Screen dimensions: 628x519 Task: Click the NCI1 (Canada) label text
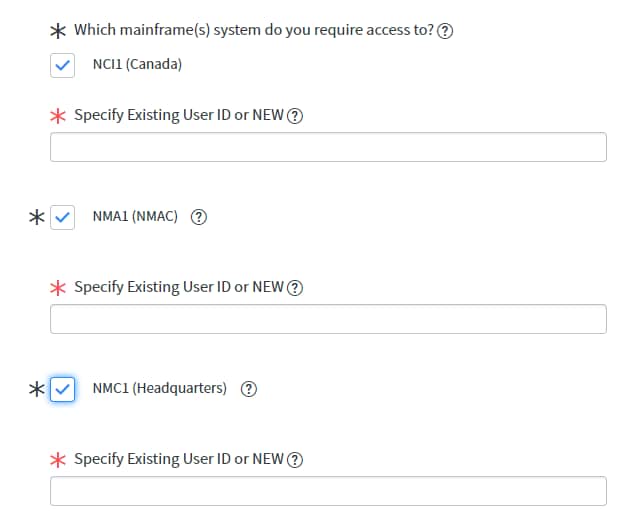pyautogui.click(x=137, y=64)
